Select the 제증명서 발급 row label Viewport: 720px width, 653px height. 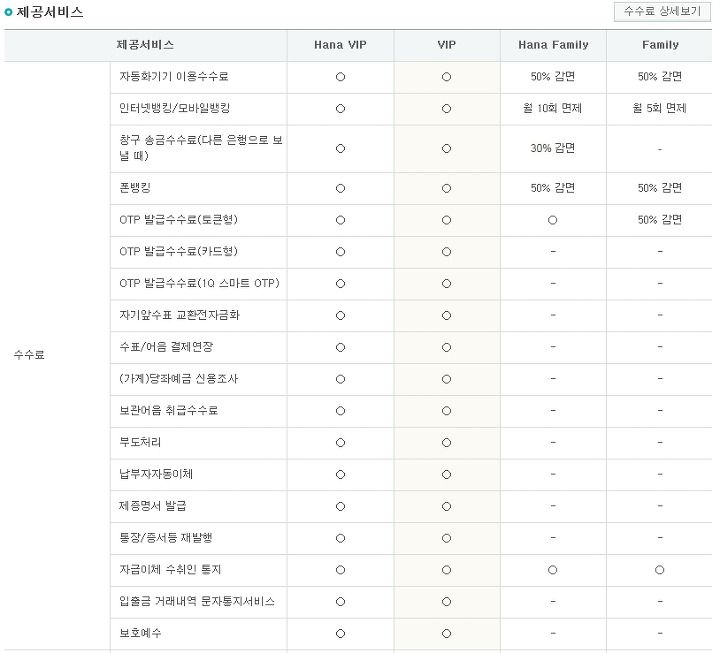(x=152, y=506)
